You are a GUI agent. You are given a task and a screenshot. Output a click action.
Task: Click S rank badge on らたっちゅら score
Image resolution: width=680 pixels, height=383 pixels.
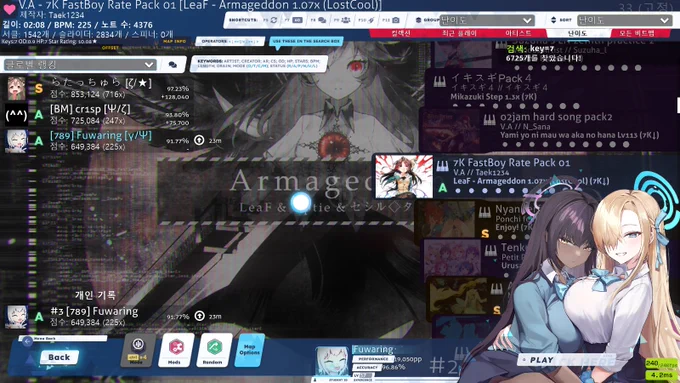point(39,89)
